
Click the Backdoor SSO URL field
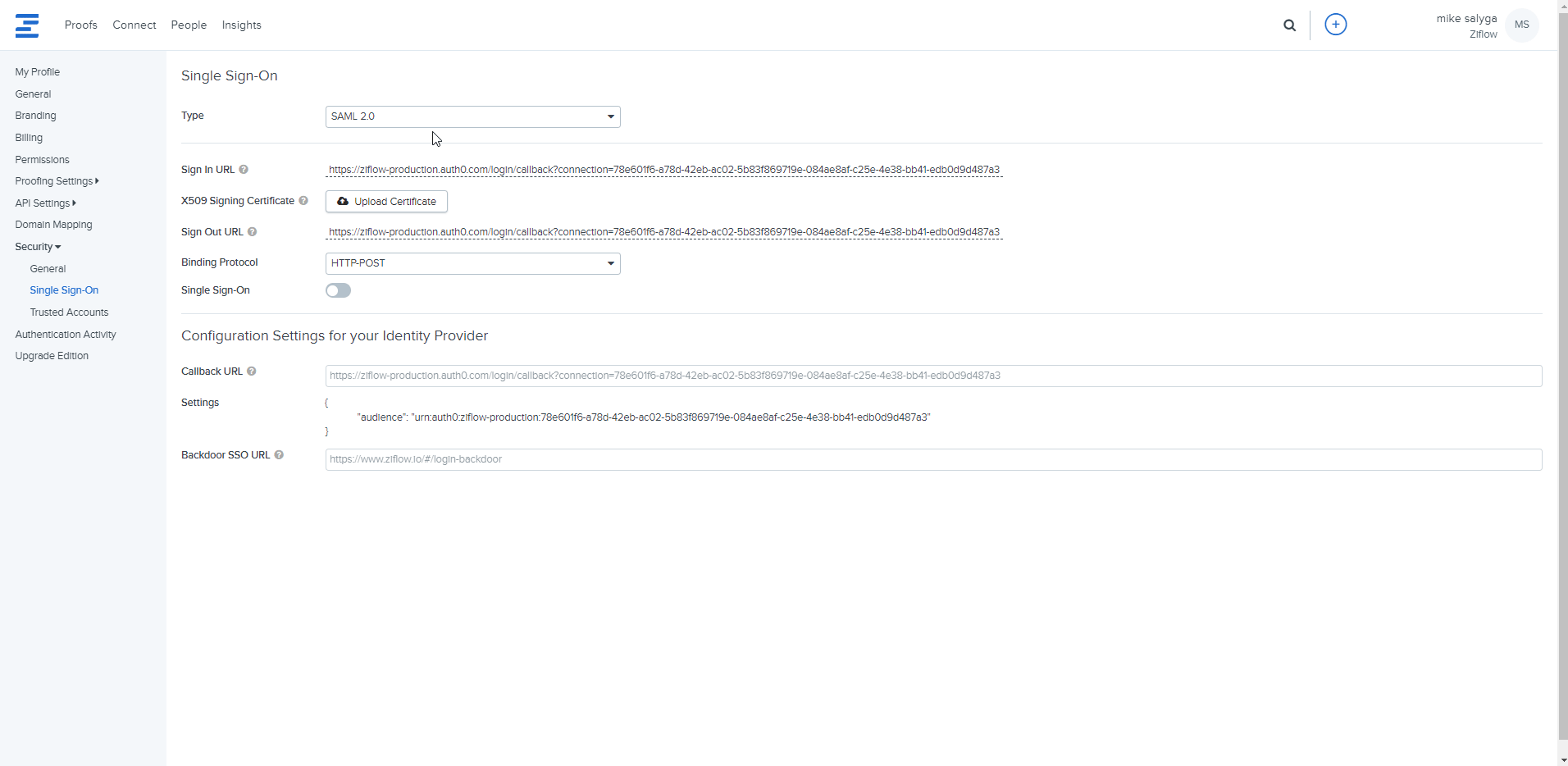pyautogui.click(x=932, y=459)
